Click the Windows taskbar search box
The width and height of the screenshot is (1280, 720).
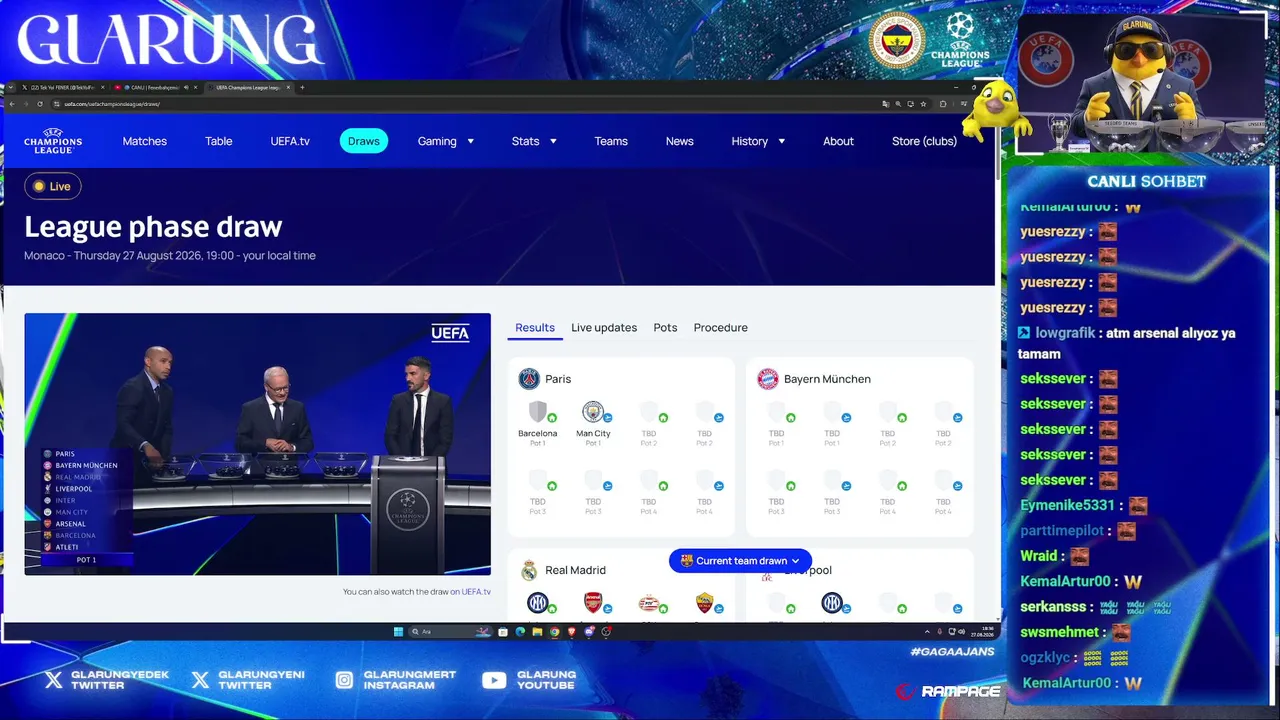450,632
